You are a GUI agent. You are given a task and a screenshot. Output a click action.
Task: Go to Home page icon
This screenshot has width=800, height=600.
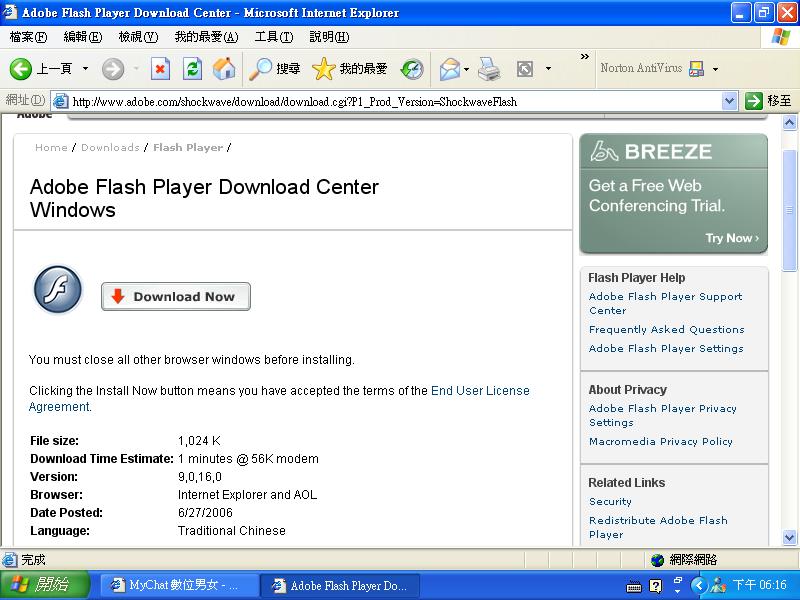[224, 69]
